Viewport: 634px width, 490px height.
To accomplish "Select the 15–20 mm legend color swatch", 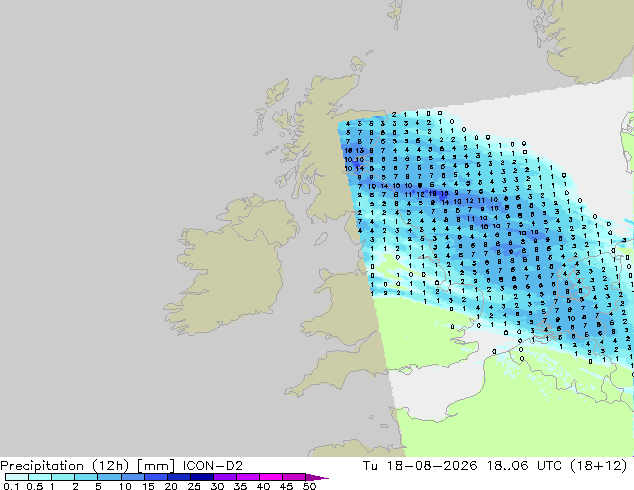I will pyautogui.click(x=155, y=477).
